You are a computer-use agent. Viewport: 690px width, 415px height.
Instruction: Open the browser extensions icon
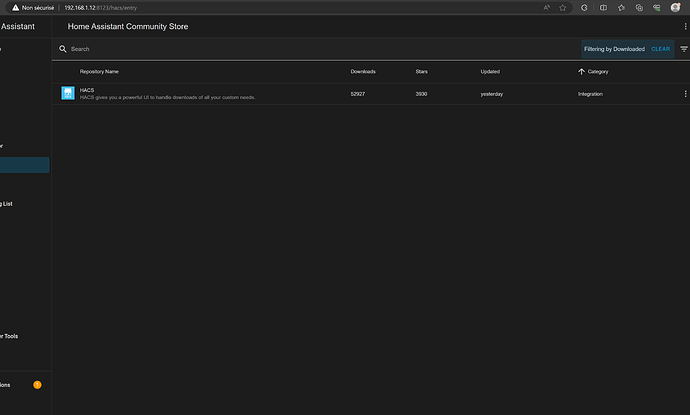(584, 7)
